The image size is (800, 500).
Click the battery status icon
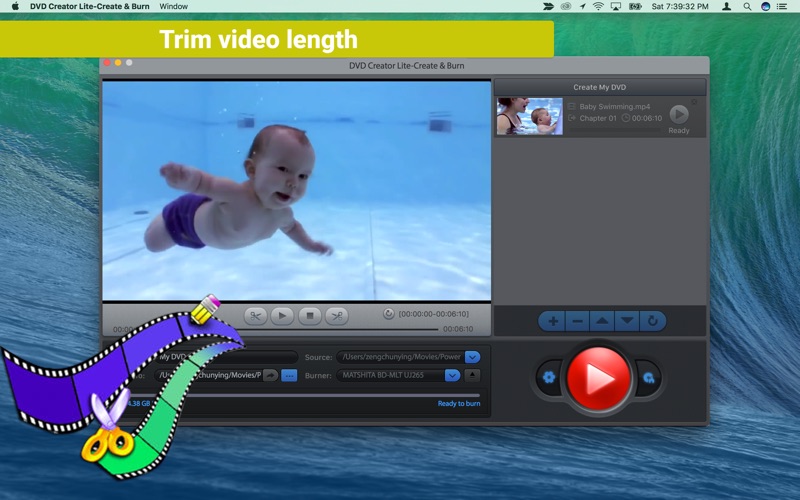coord(635,7)
